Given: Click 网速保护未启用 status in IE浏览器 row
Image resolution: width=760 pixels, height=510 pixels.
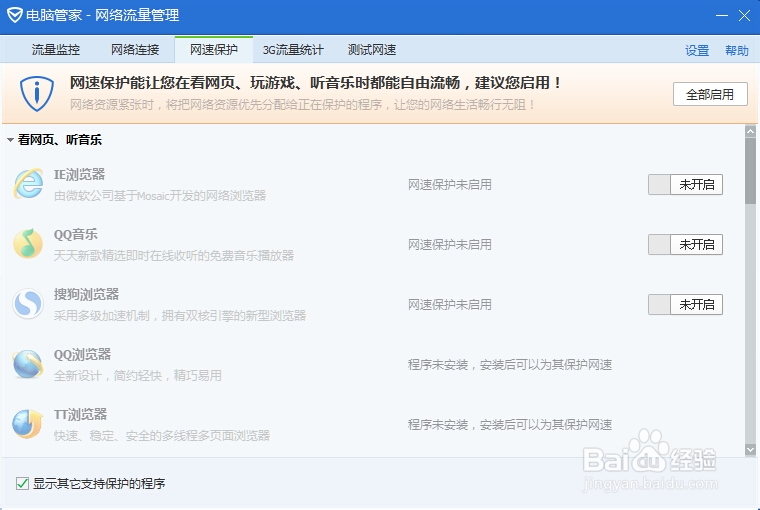Looking at the screenshot, I should 450,185.
